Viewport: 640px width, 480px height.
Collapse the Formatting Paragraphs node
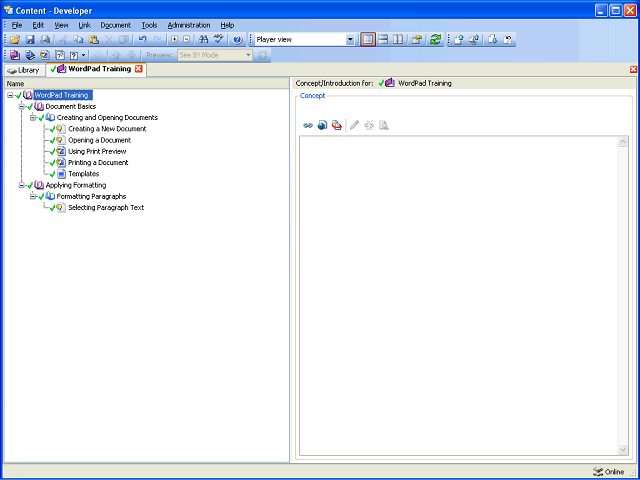(x=33, y=196)
